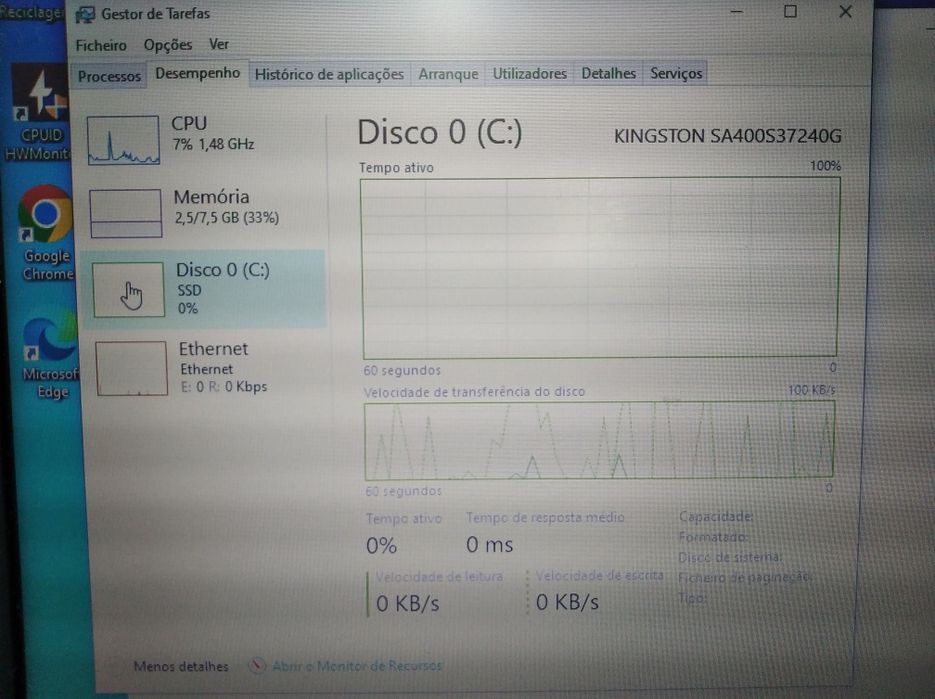
Task: Maximize the Gestor de Tarefas window
Action: pyautogui.click(x=790, y=11)
